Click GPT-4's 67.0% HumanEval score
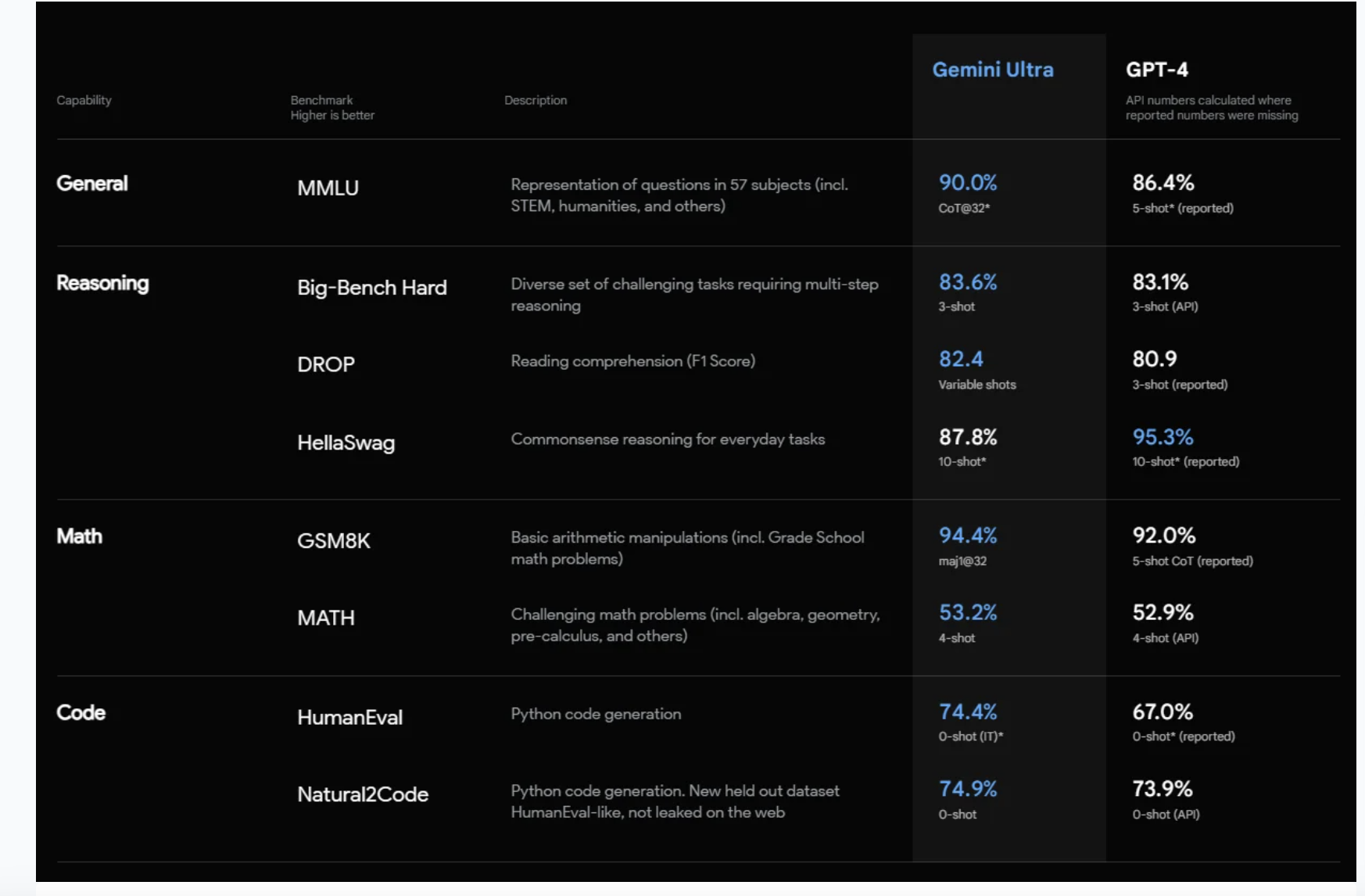Viewport: 1365px width, 896px height. point(1163,711)
